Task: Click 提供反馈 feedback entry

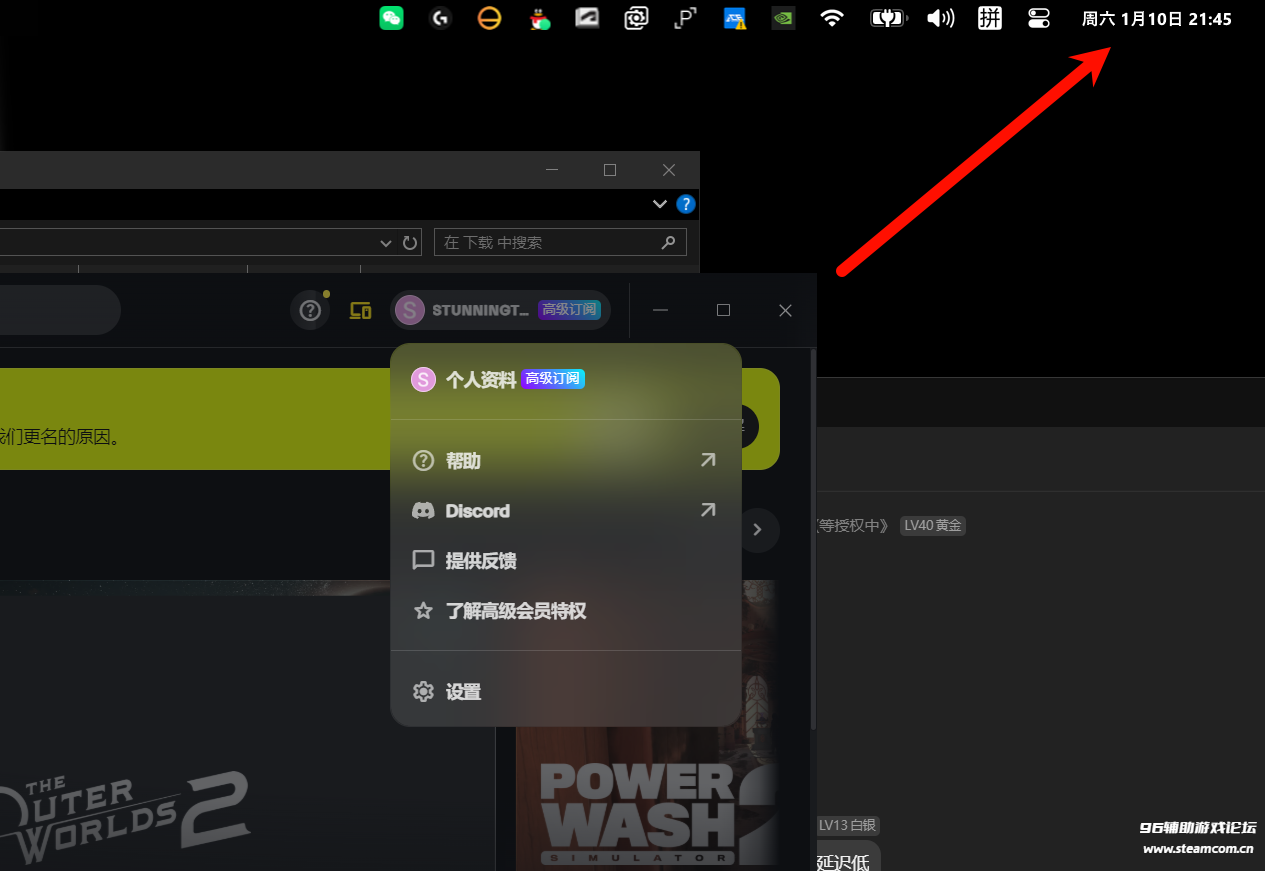Action: (x=480, y=561)
